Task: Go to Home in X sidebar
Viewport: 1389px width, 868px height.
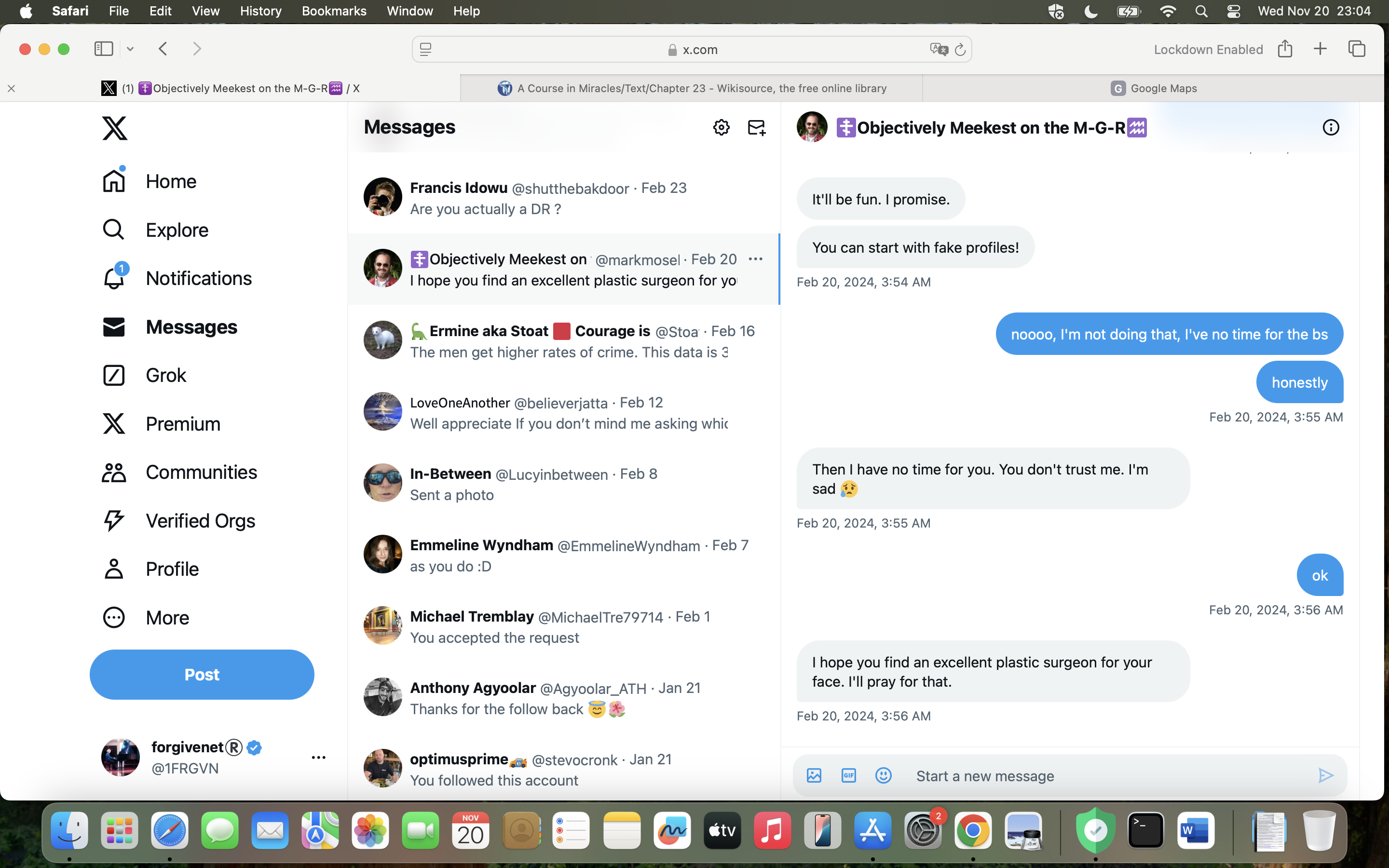Action: (x=149, y=181)
